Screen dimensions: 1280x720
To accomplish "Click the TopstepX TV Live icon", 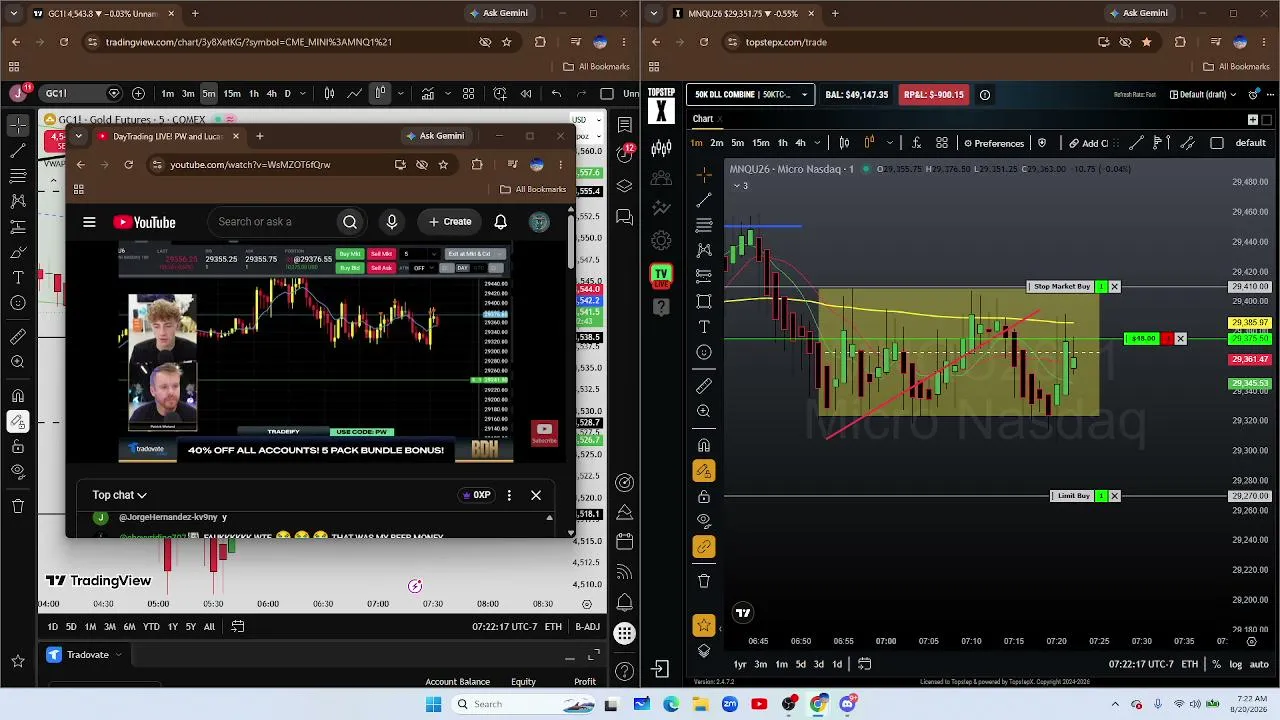I will (661, 274).
